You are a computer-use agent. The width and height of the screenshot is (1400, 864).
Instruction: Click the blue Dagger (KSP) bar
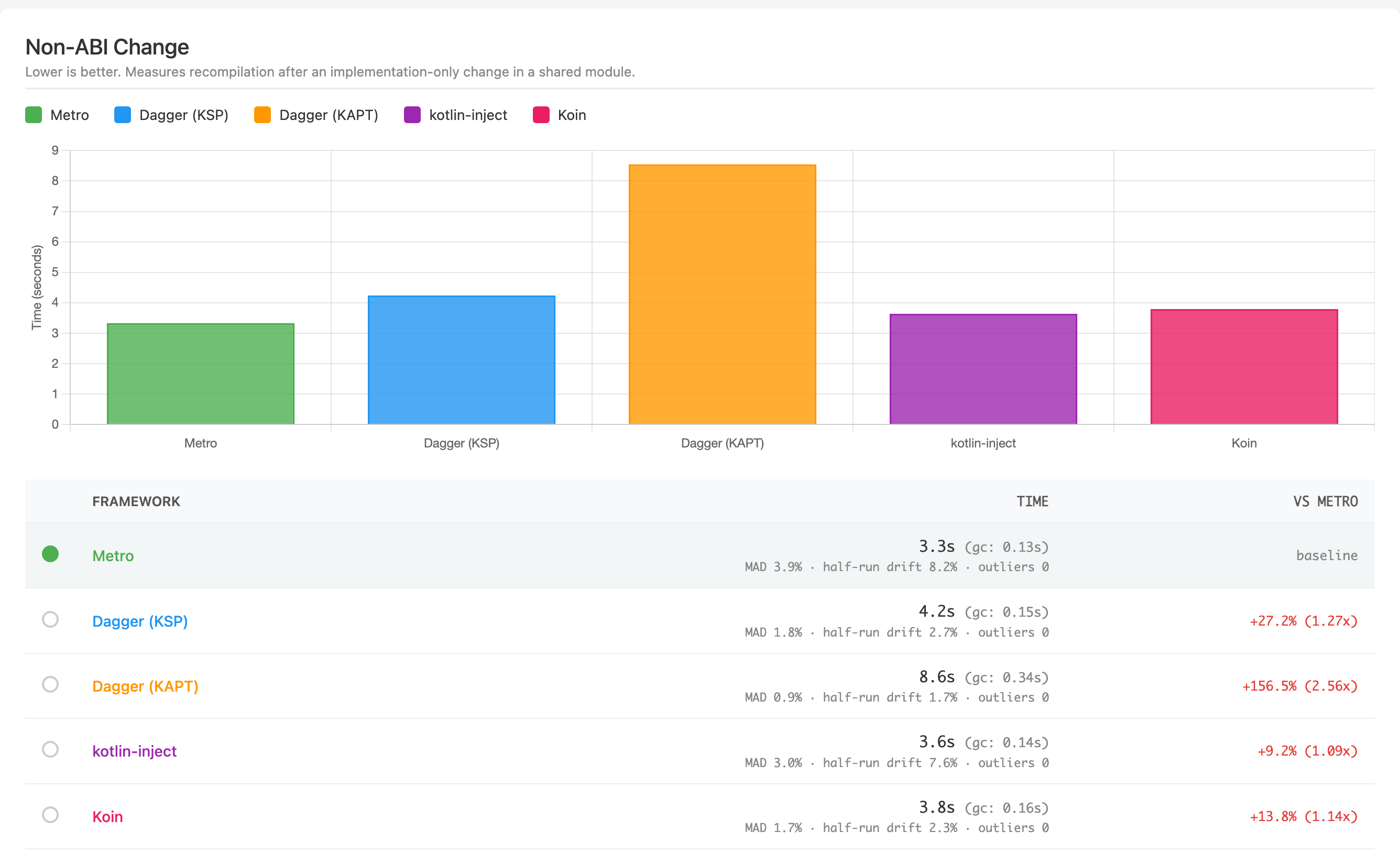[462, 360]
